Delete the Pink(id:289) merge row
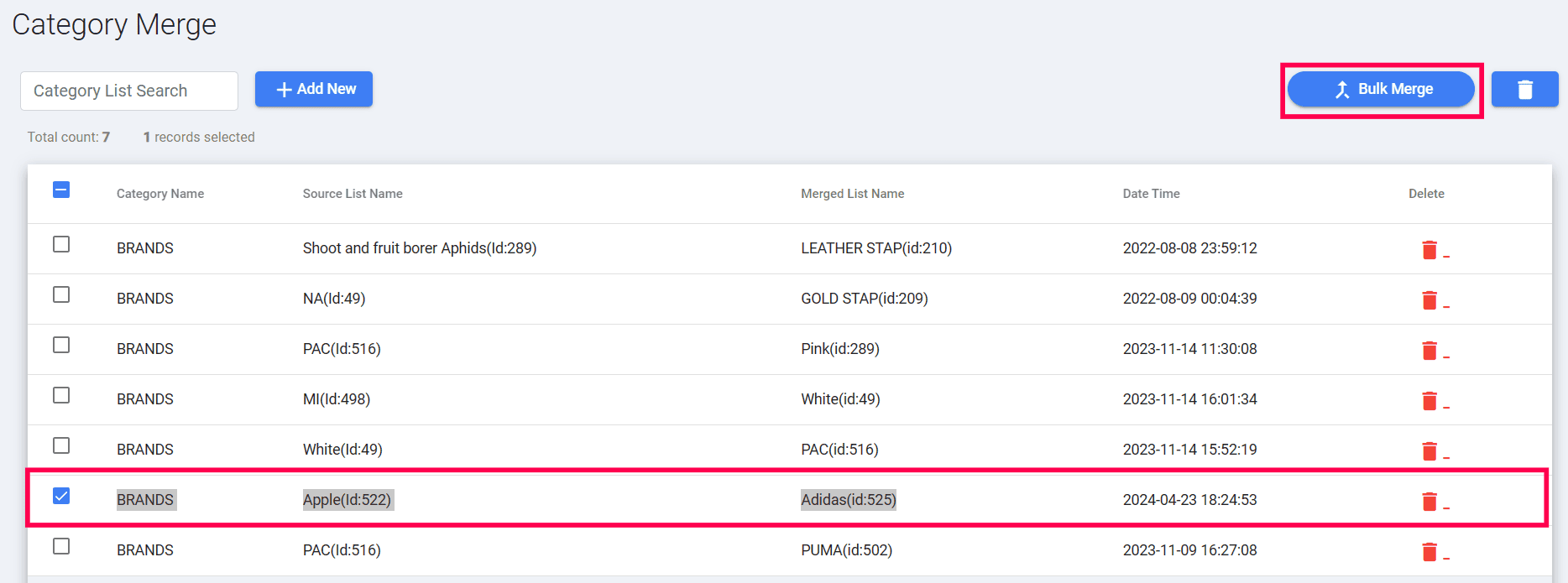This screenshot has width=1568, height=583. (x=1429, y=350)
